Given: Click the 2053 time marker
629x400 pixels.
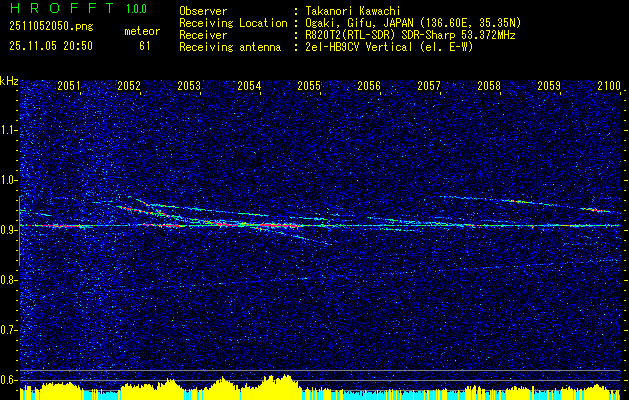Looking at the screenshot, I should pos(189,86).
